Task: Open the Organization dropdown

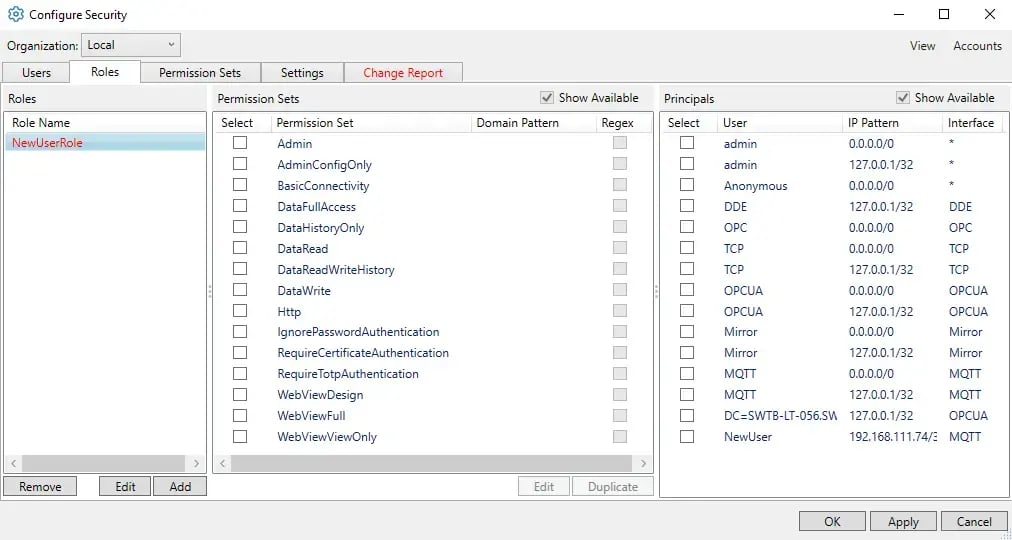Action: (131, 45)
